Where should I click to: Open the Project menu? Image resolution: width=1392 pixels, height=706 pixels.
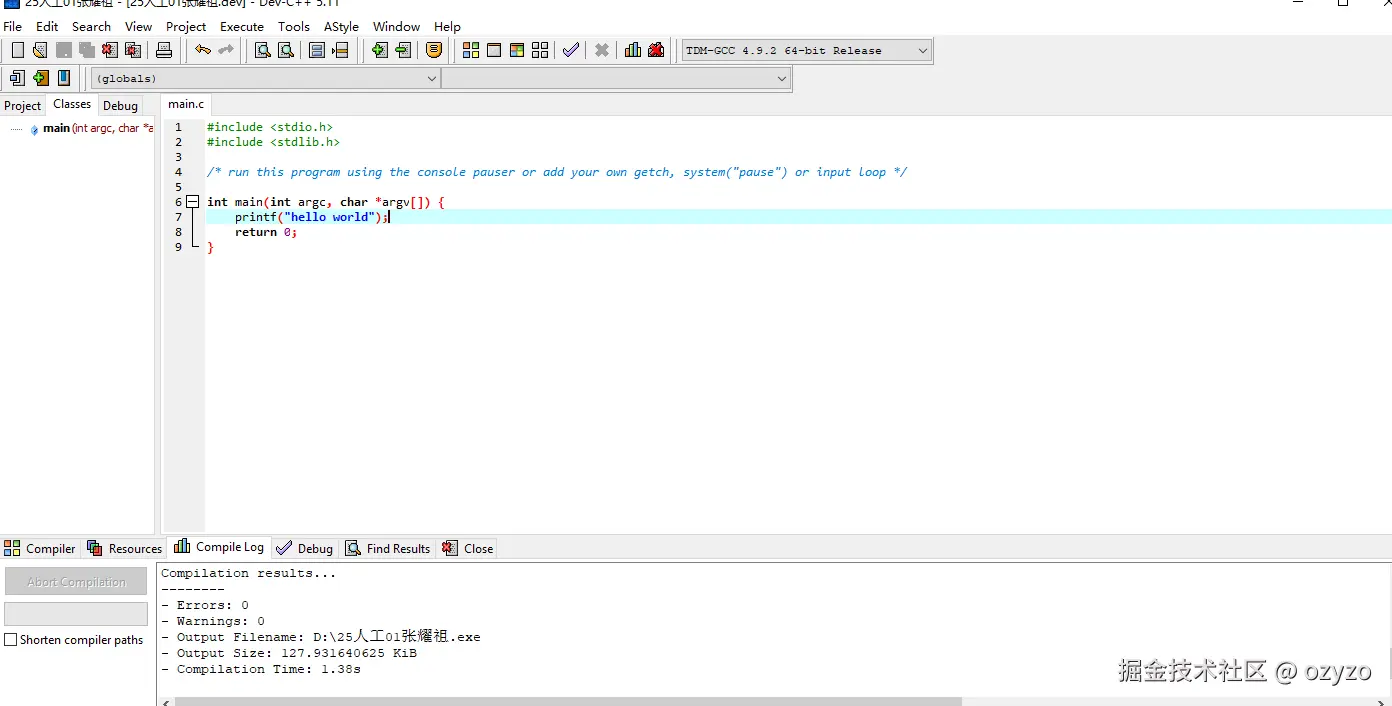click(x=186, y=27)
